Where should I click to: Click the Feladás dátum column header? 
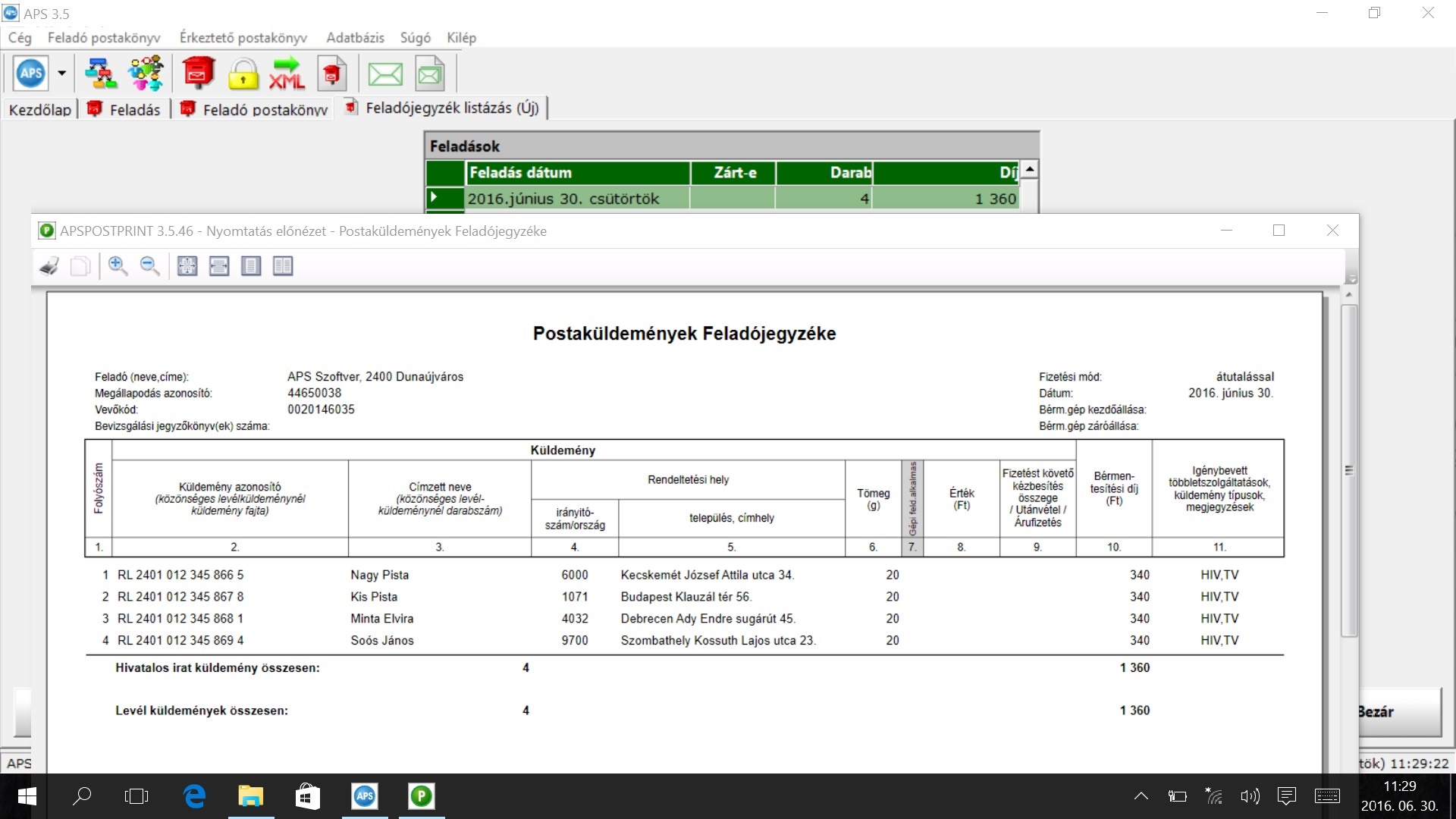(x=577, y=173)
